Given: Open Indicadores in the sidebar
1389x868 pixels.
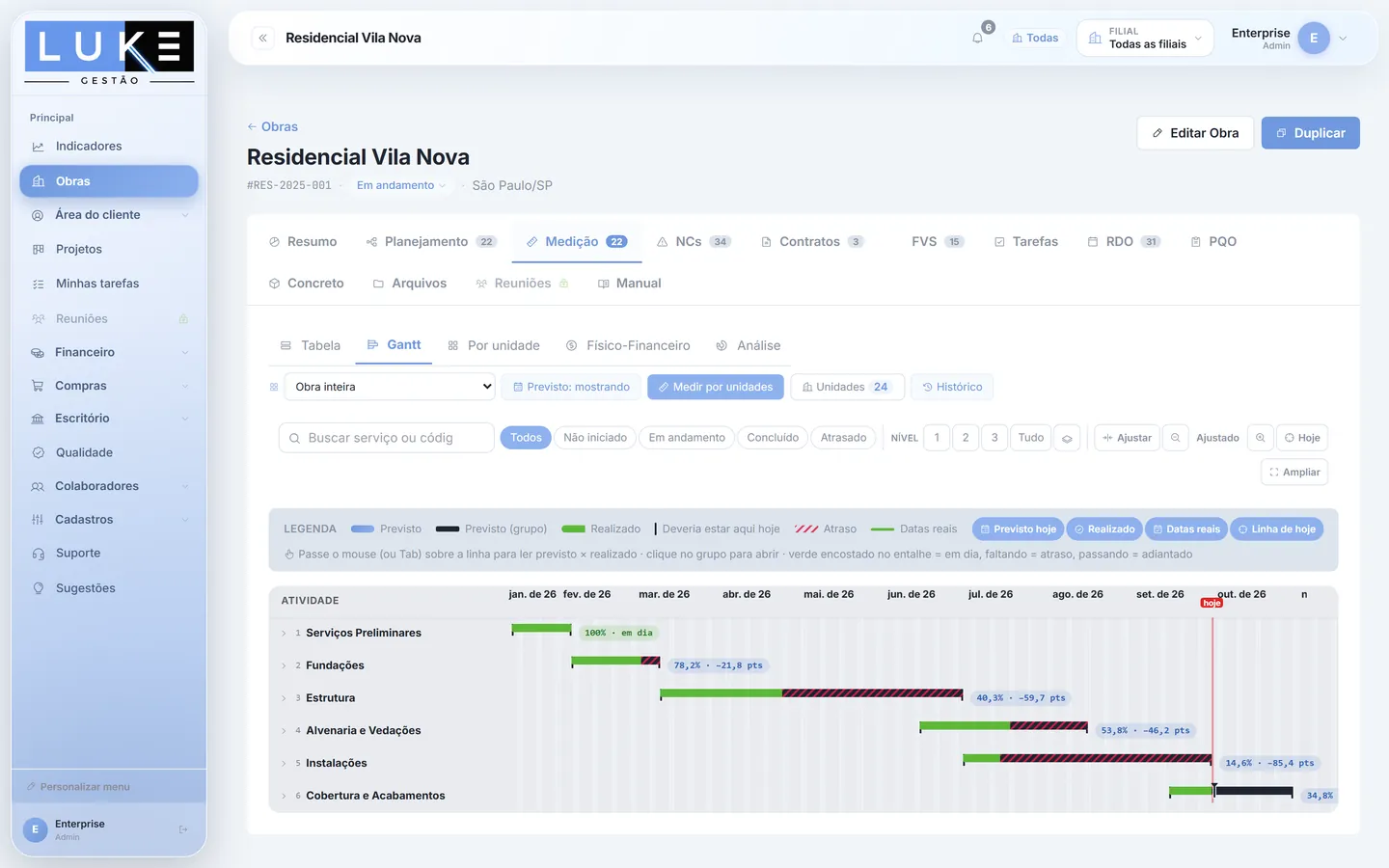Looking at the screenshot, I should (109, 147).
